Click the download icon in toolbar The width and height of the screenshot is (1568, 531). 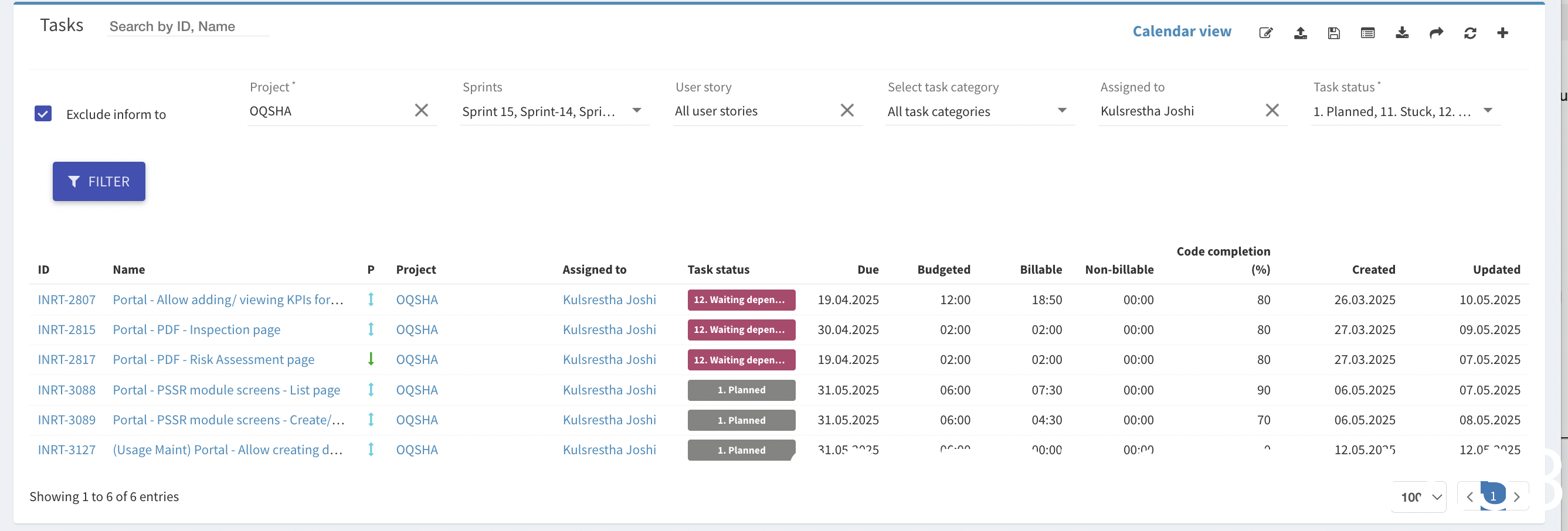(x=1401, y=33)
